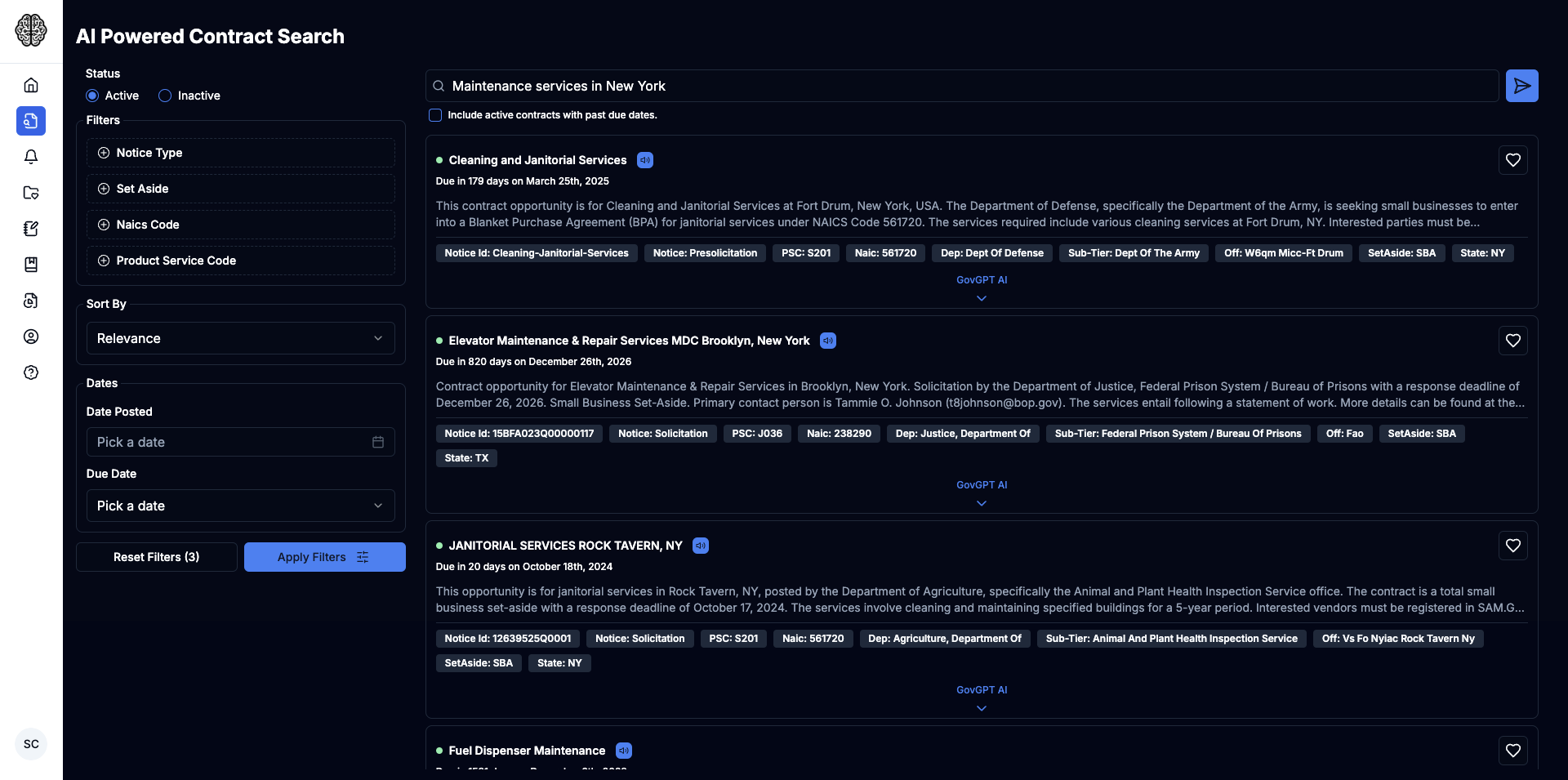Expand GovGPT AI under Elevator Maintenance

coord(982,493)
